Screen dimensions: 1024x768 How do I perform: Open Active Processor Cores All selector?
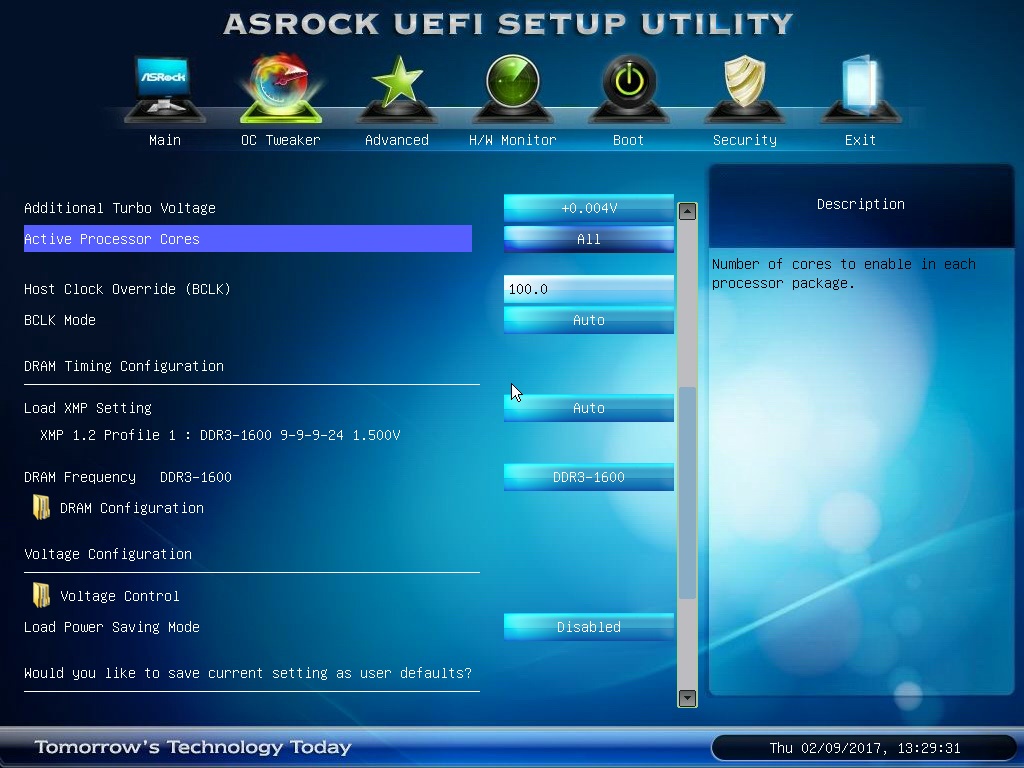(x=588, y=239)
